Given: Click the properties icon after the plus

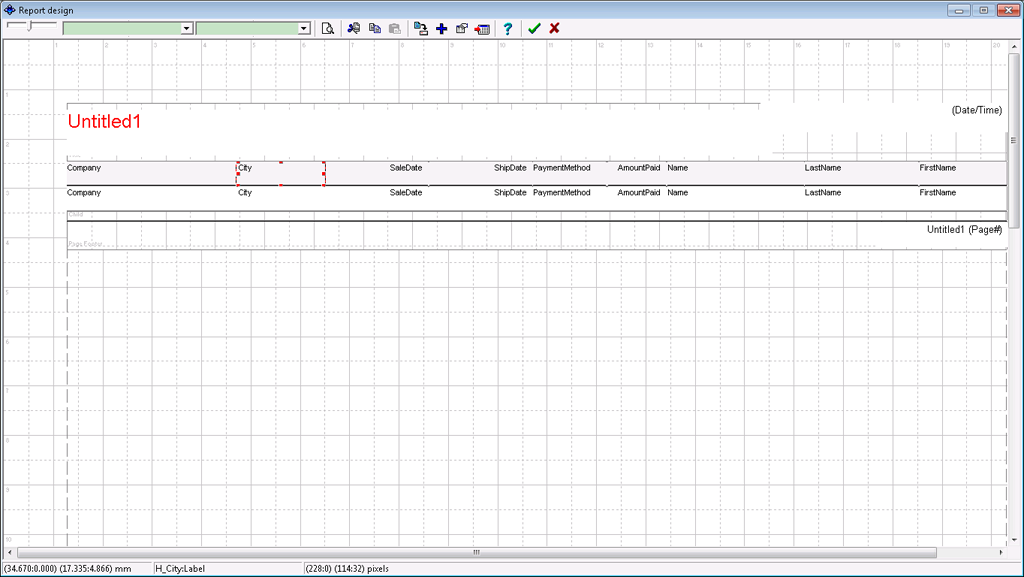Looking at the screenshot, I should (x=461, y=28).
